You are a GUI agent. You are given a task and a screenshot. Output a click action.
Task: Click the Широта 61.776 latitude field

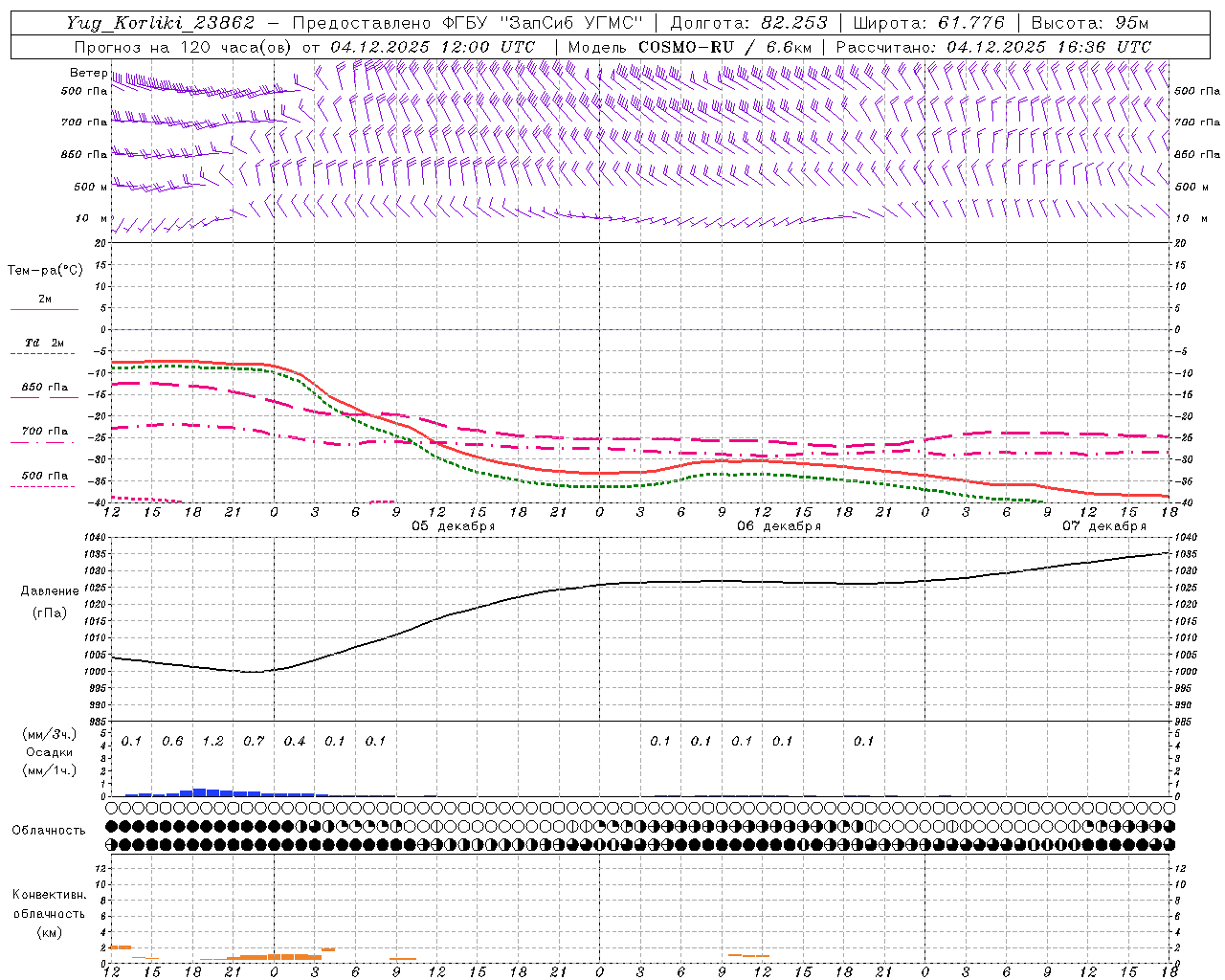[928, 23]
